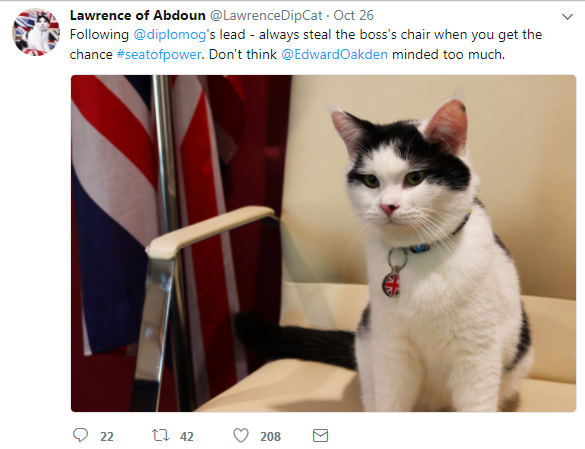Share tweet via envelope message icon
The width and height of the screenshot is (585, 449).
(x=320, y=436)
